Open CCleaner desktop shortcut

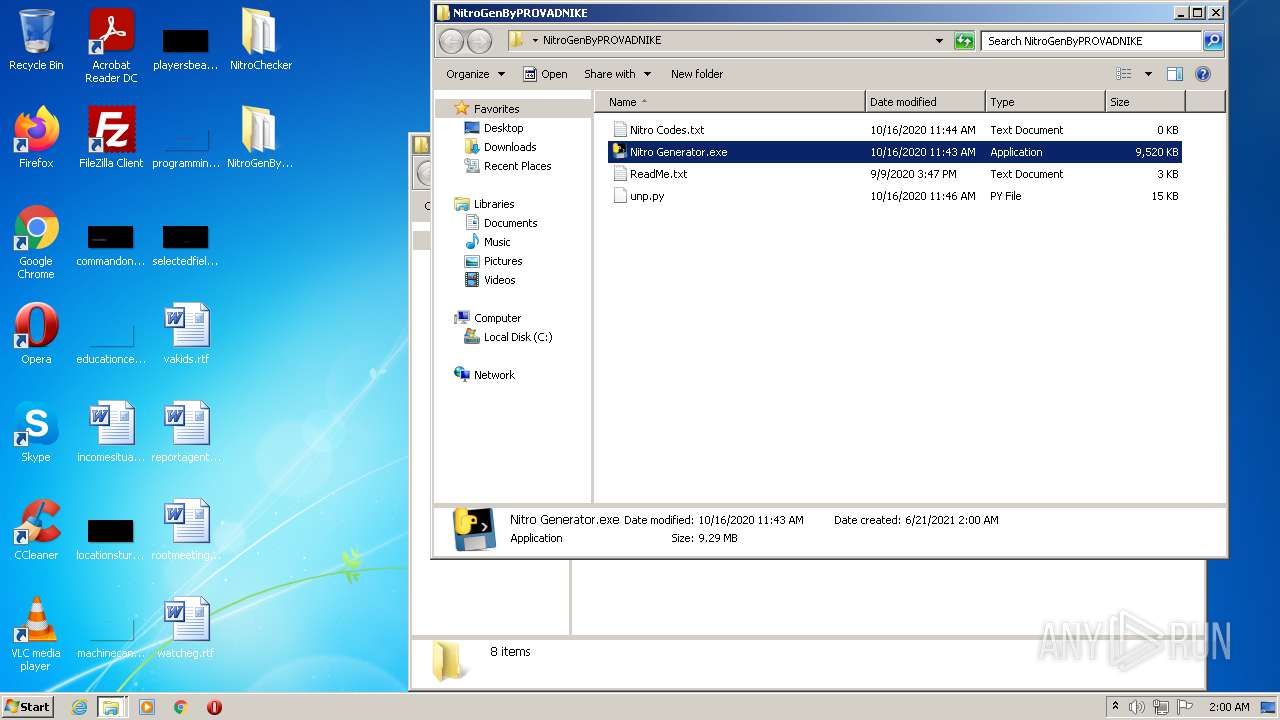tap(36, 530)
